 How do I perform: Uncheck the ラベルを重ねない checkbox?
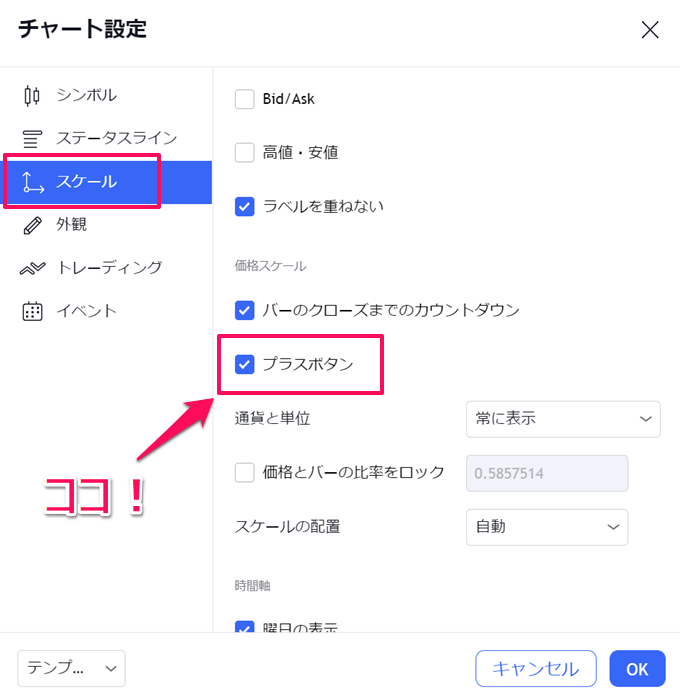click(244, 207)
